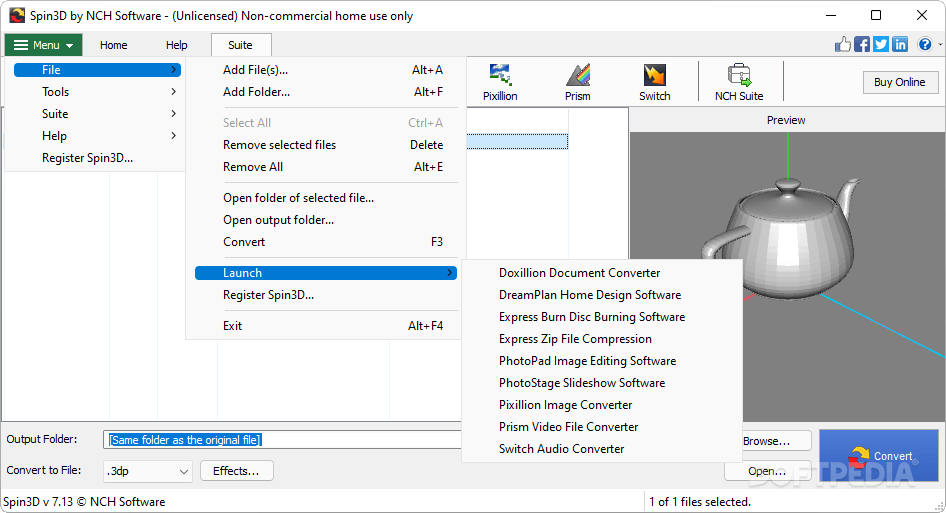Select the Launch submenu entry

(326, 273)
